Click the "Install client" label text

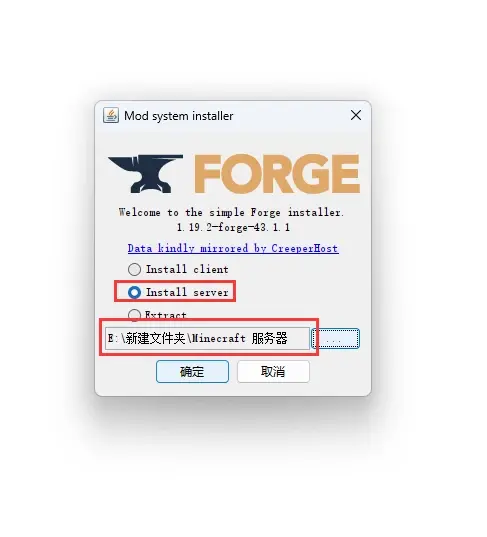click(x=187, y=270)
